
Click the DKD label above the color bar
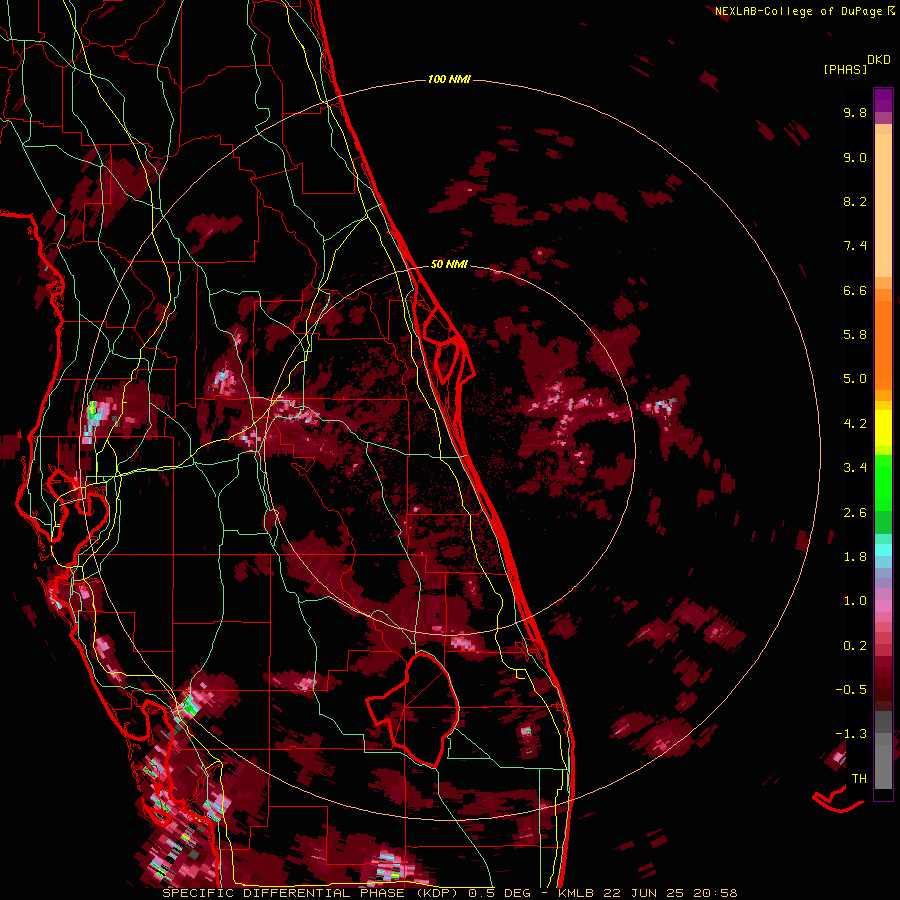click(x=879, y=60)
